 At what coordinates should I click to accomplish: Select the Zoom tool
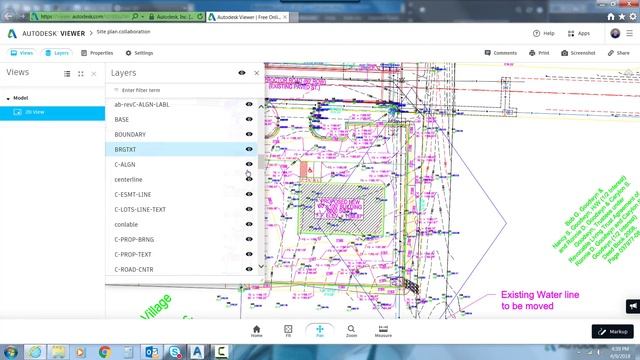tap(351, 331)
